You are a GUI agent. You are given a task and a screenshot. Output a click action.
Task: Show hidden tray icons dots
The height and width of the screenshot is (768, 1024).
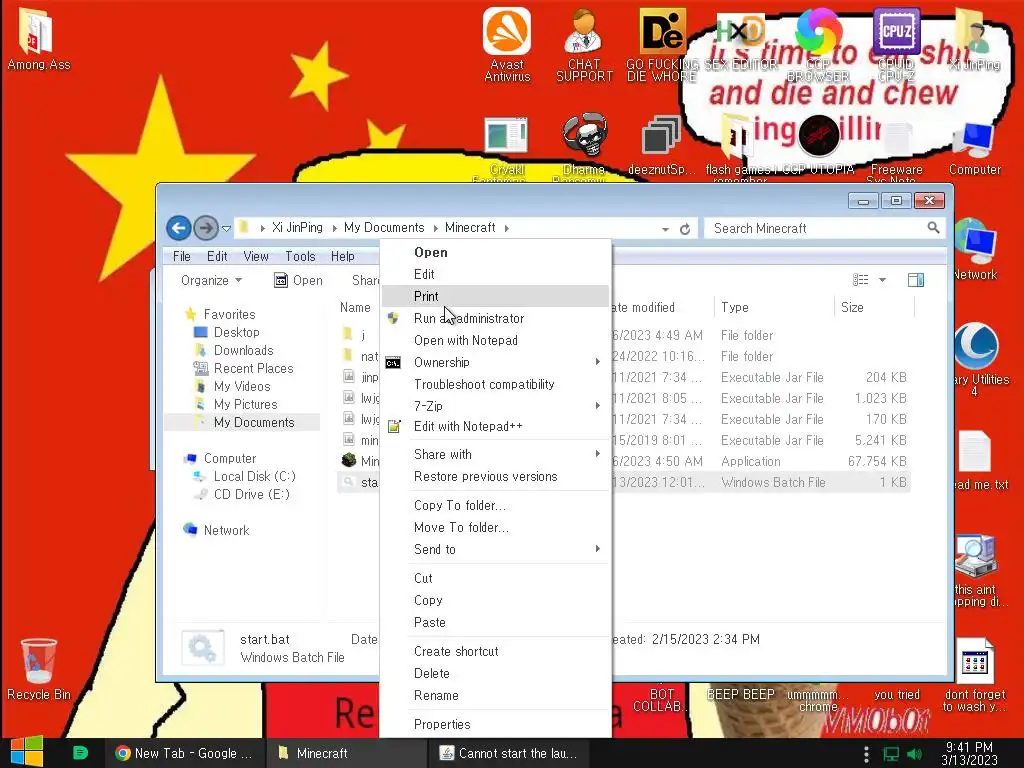click(x=867, y=754)
